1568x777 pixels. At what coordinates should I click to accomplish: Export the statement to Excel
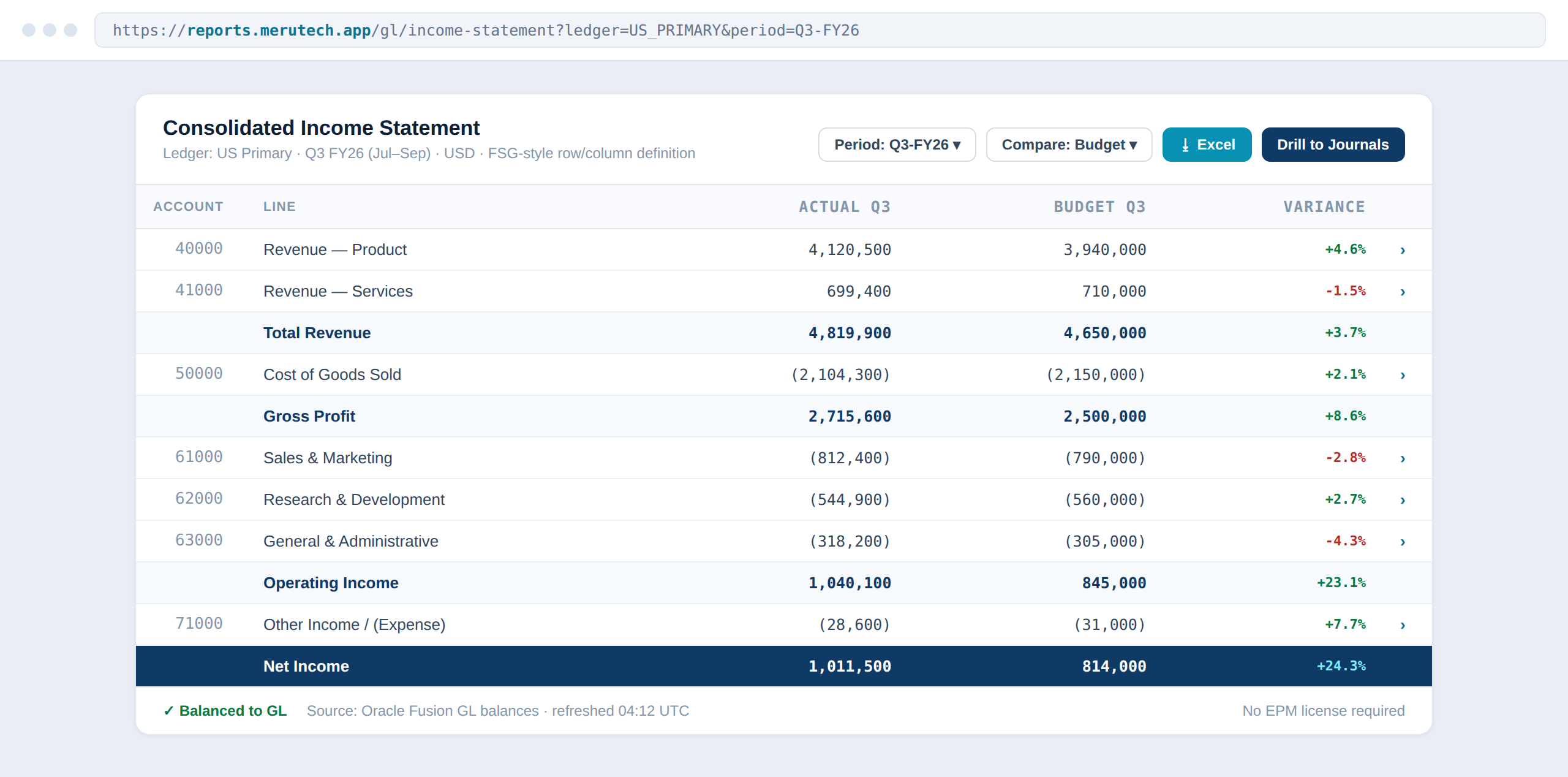[x=1207, y=145]
